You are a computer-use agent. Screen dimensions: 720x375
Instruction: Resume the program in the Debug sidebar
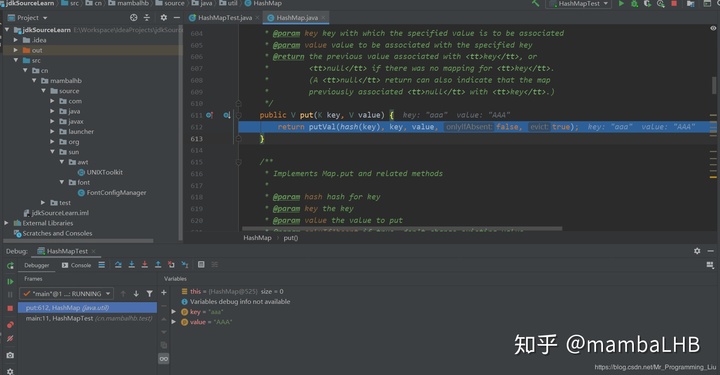coord(10,281)
